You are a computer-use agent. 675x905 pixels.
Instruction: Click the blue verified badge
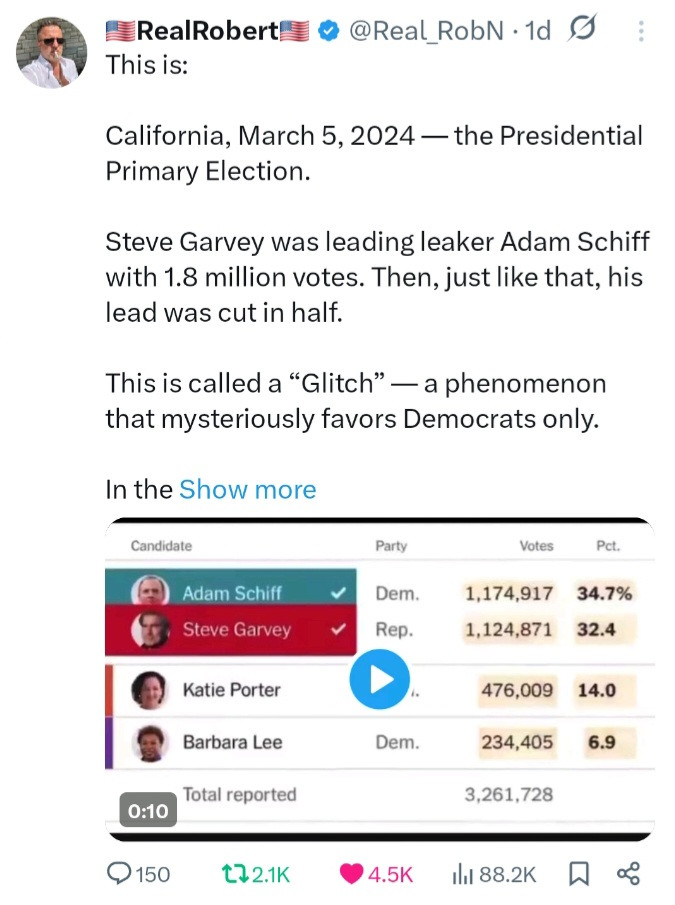[x=327, y=31]
